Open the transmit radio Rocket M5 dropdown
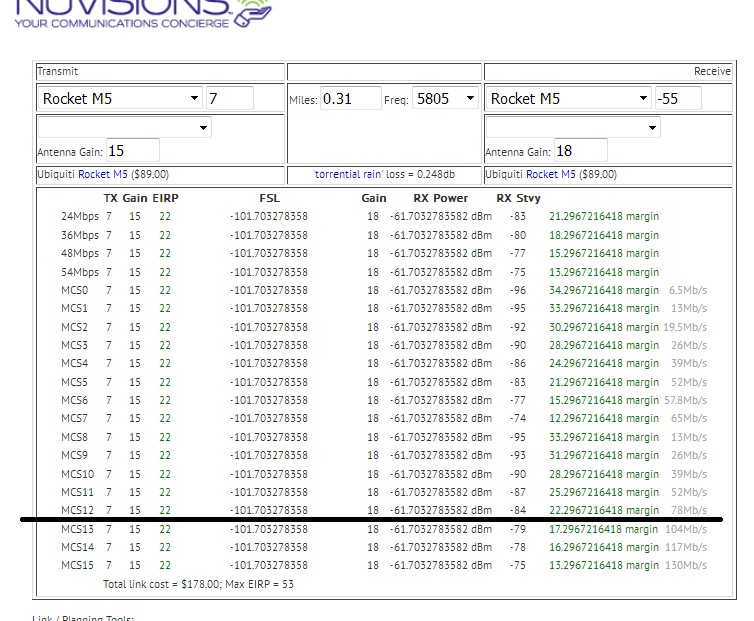This screenshot has width=754, height=621. click(120, 99)
